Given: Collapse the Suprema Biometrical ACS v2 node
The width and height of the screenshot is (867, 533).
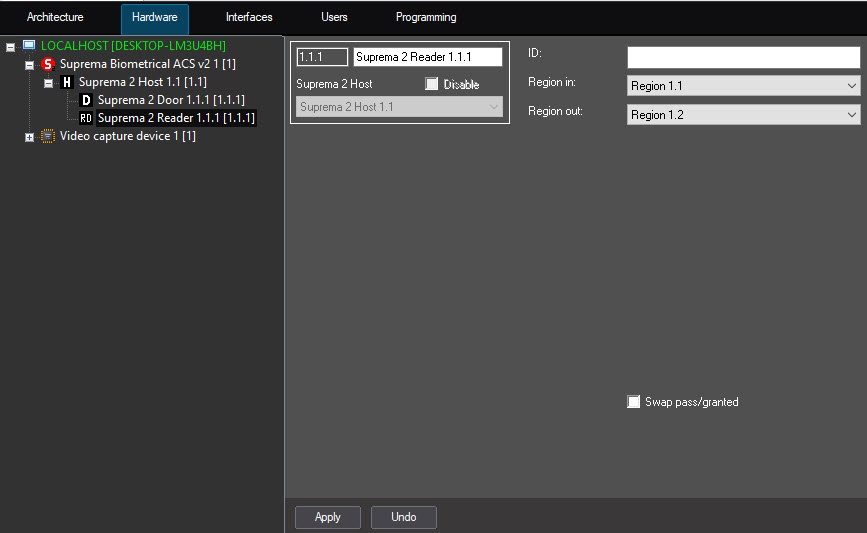Looking at the screenshot, I should click(29, 65).
